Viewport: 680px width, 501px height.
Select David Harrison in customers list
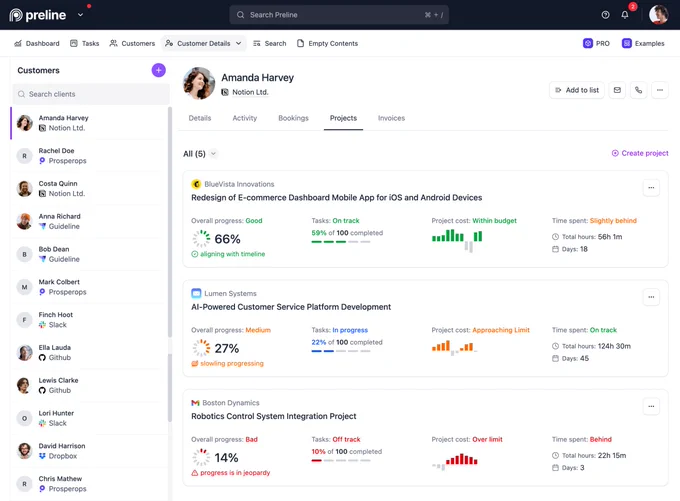89,451
